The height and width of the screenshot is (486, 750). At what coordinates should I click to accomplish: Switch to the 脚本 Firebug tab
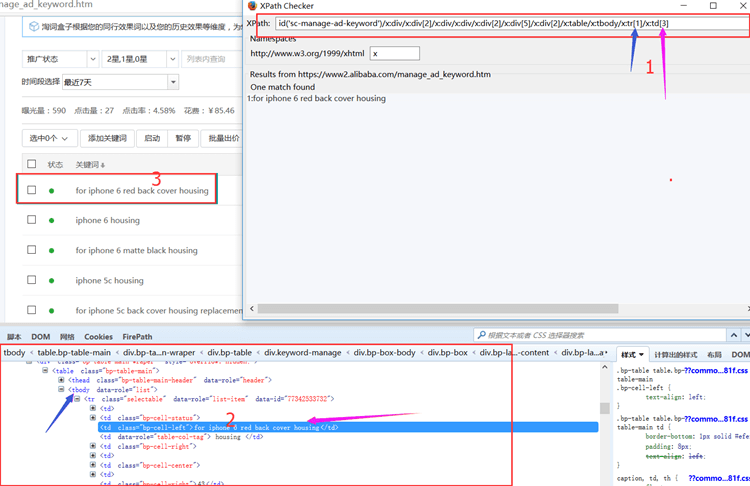14,337
